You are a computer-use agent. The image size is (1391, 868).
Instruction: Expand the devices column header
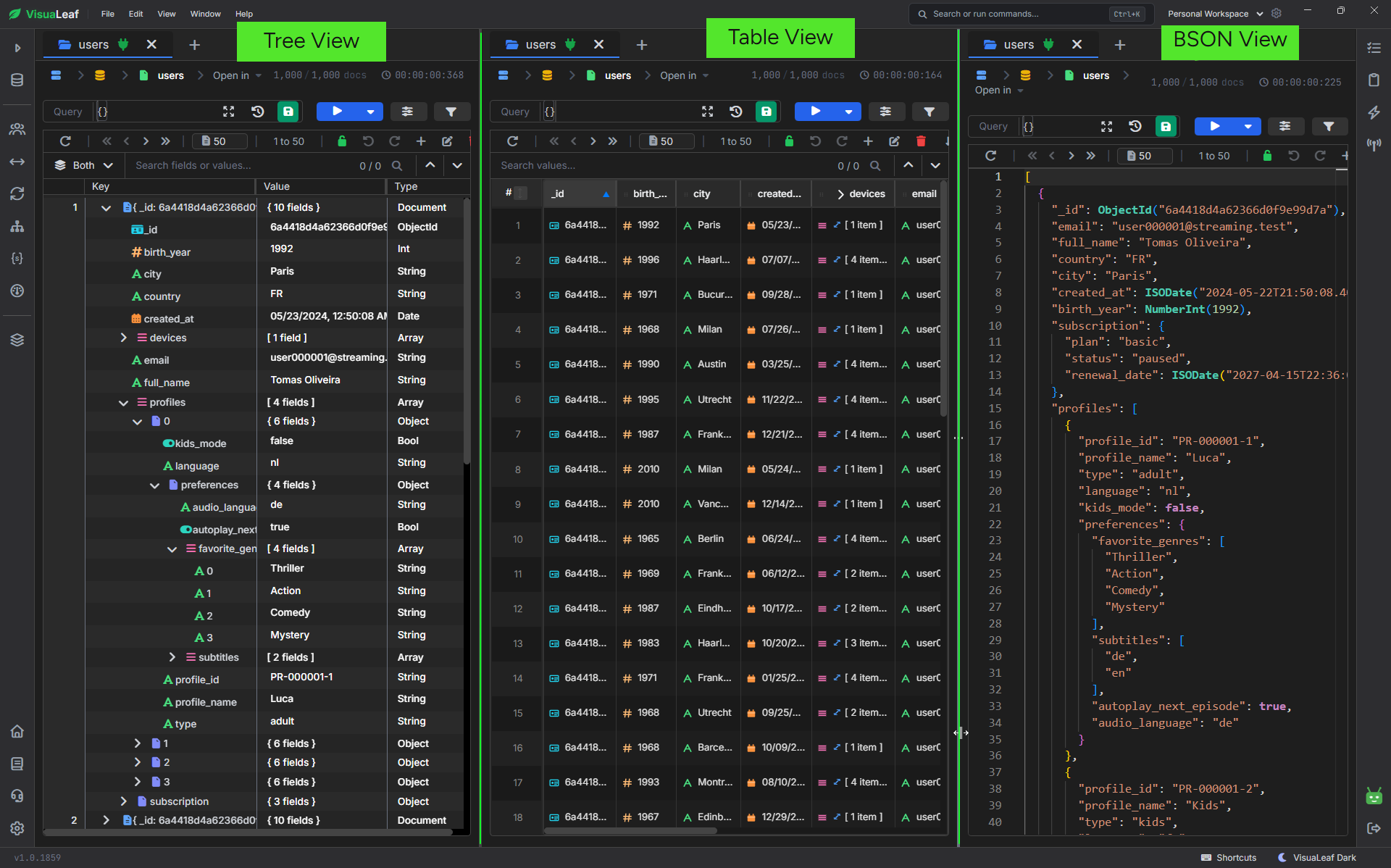coord(840,193)
